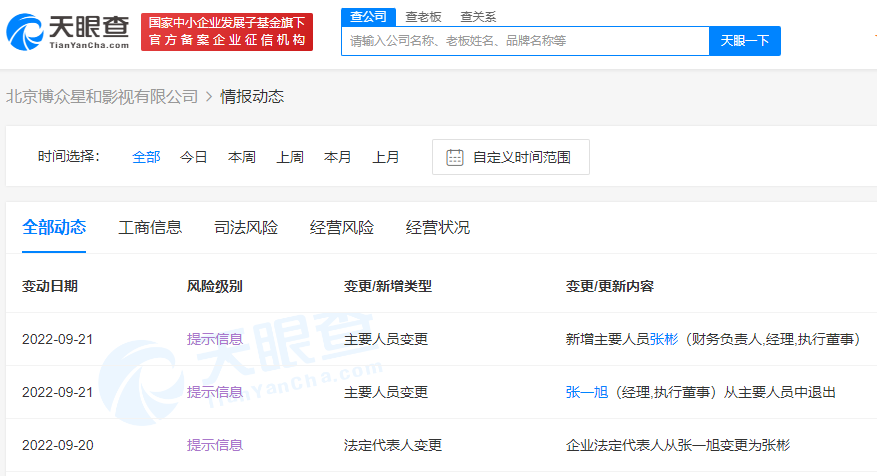The width and height of the screenshot is (877, 476).
Task: Open the calendar icon for custom date range
Action: click(455, 157)
